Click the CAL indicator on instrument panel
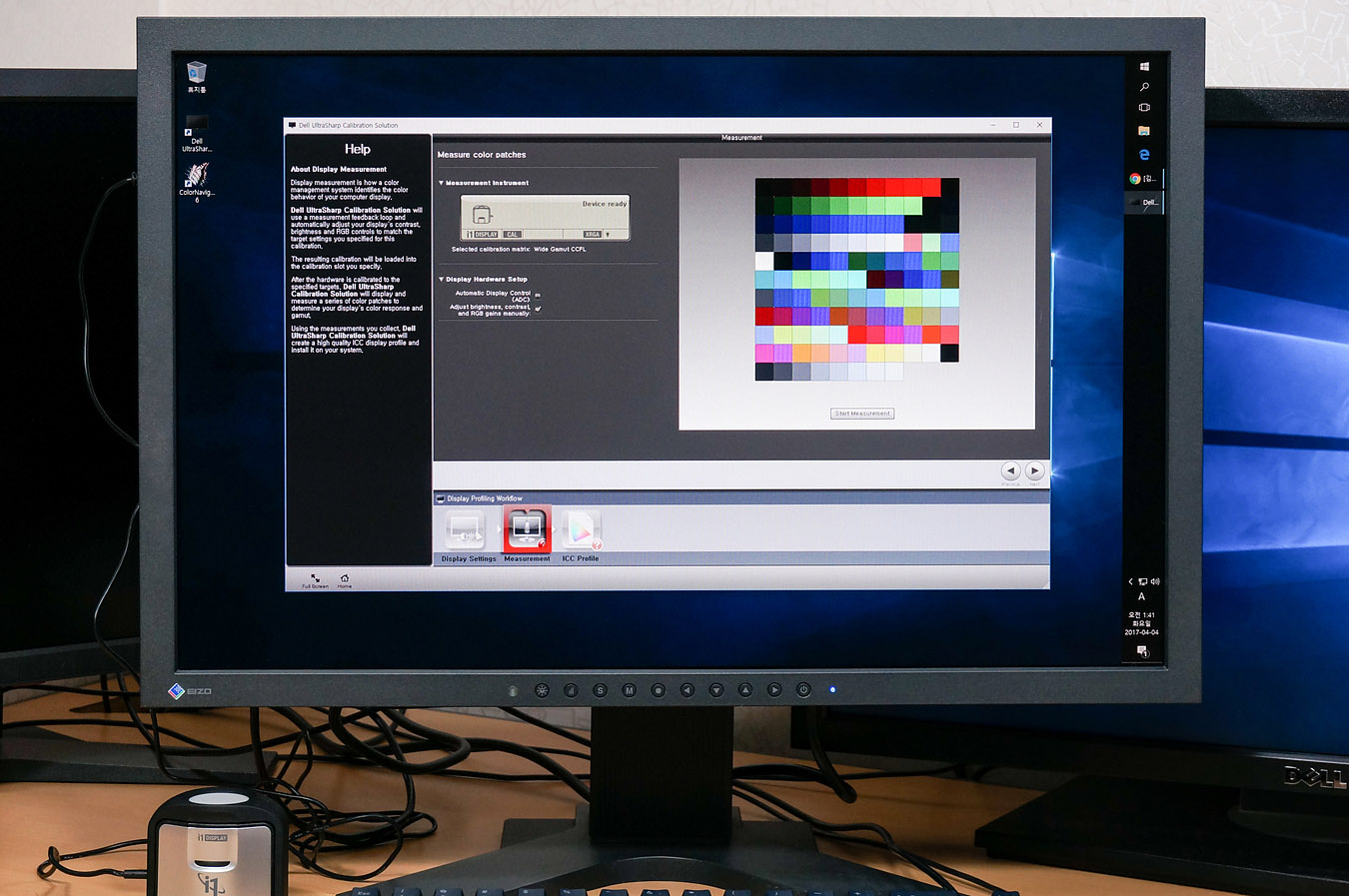This screenshot has width=1349, height=896. (x=513, y=235)
